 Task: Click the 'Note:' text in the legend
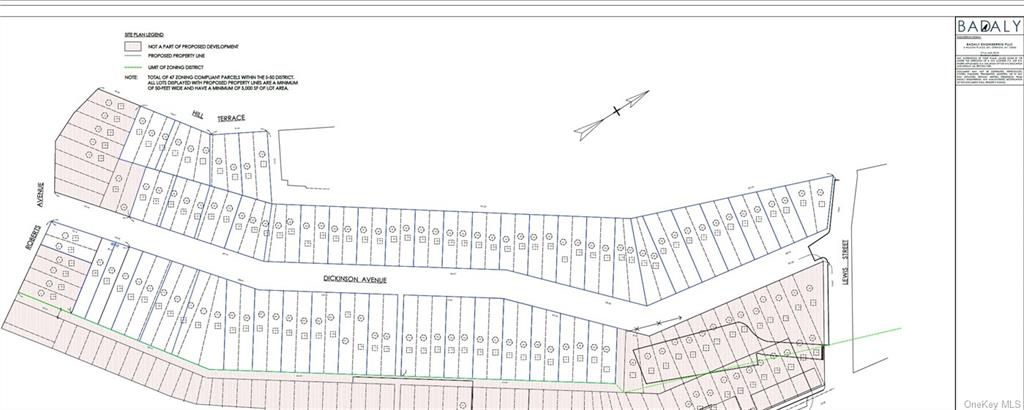(x=131, y=76)
